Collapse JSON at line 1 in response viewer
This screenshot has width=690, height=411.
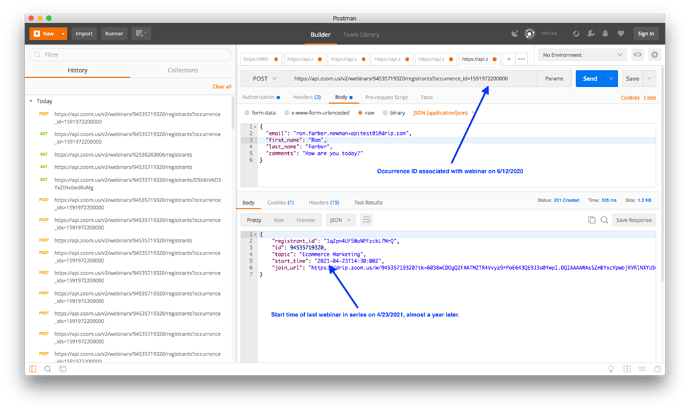pos(255,235)
